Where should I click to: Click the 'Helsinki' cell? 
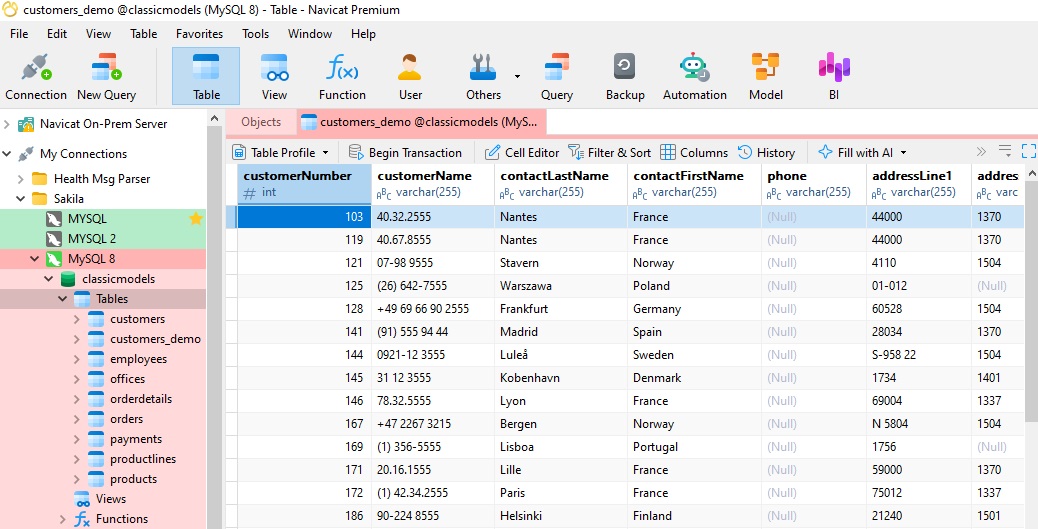[x=561, y=516]
